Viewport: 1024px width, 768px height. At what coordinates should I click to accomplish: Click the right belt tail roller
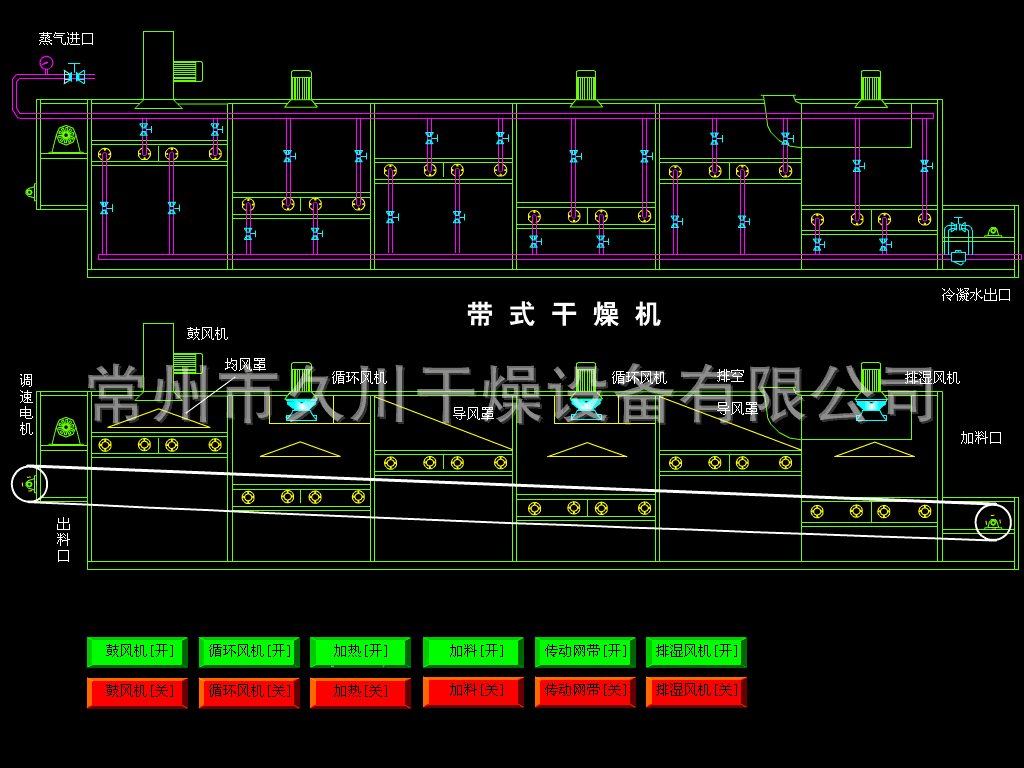992,522
